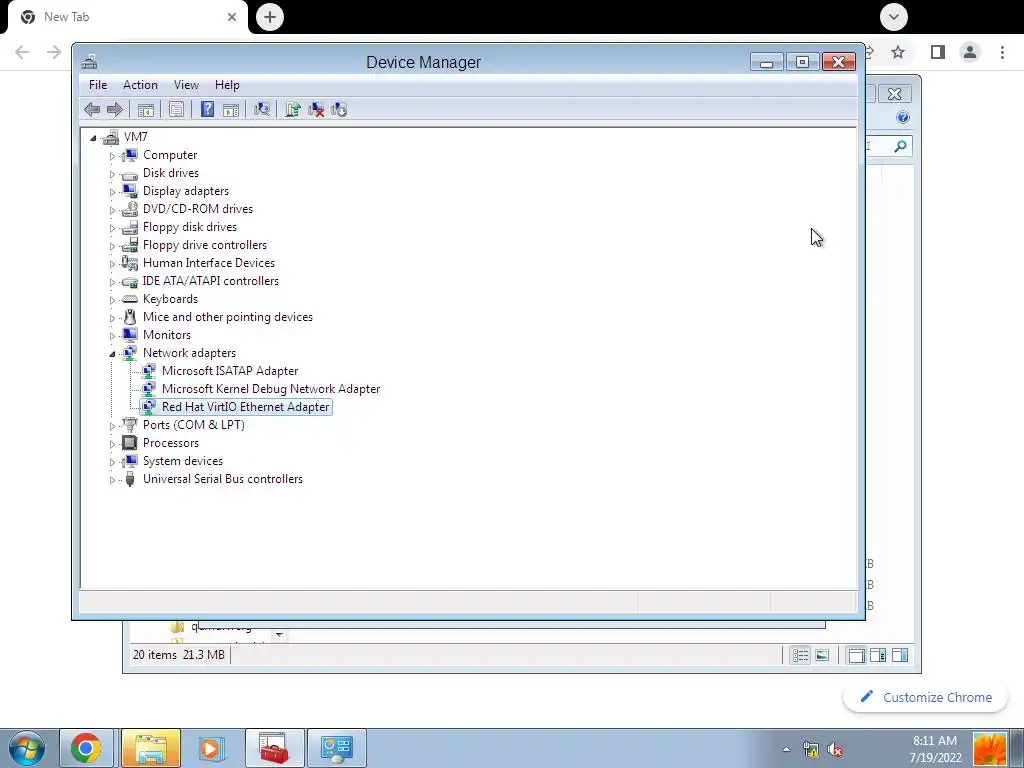Open the Windows Start button
This screenshot has height=768, width=1024.
point(27,748)
